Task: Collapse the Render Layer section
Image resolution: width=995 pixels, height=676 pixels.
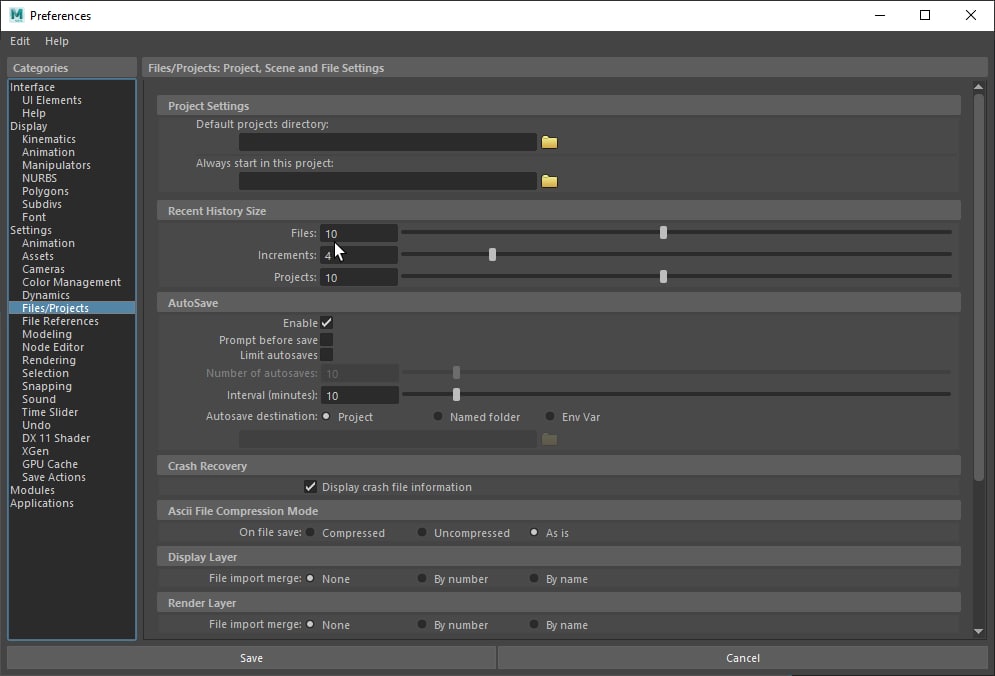Action: (559, 603)
